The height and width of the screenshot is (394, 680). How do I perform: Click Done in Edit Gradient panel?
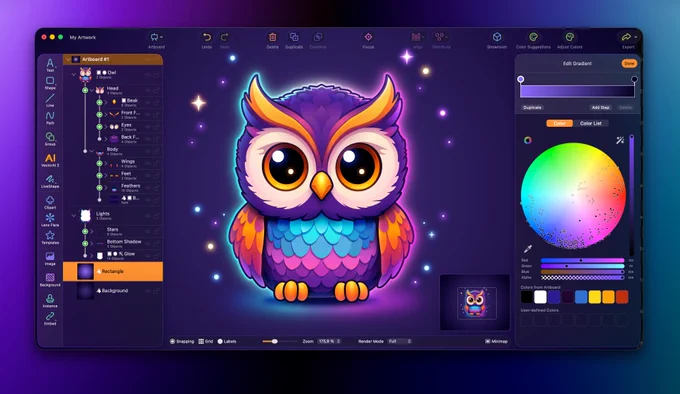tap(629, 63)
